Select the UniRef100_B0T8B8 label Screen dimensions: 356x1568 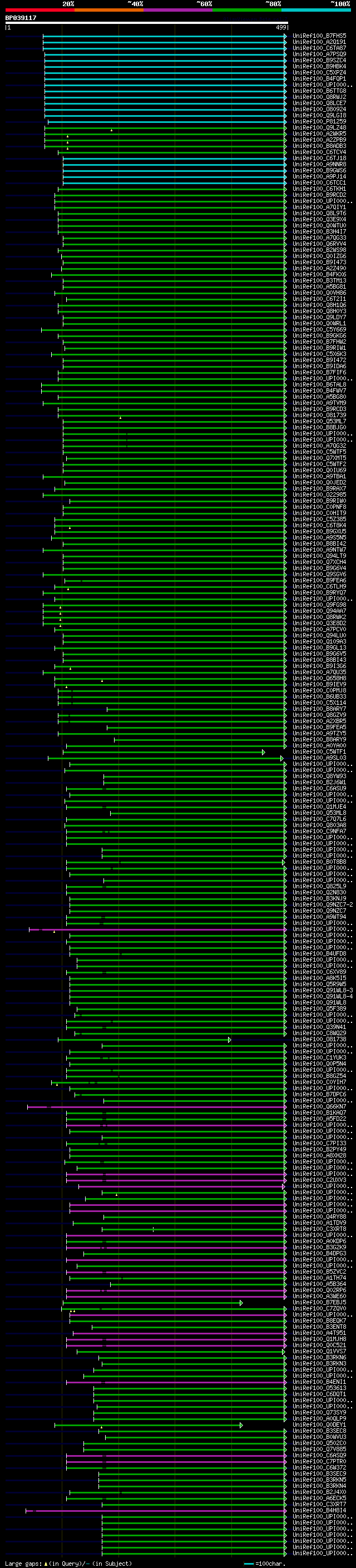click(x=319, y=862)
